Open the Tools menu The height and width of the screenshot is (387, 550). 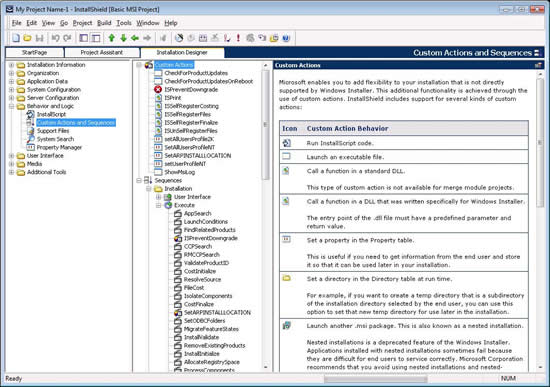coord(124,23)
